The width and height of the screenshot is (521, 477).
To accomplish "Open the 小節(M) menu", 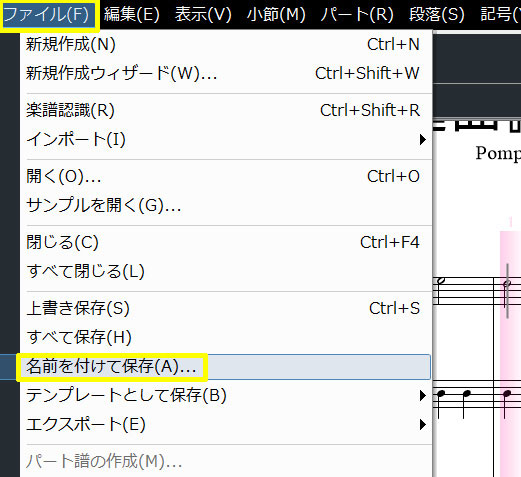I will [276, 14].
